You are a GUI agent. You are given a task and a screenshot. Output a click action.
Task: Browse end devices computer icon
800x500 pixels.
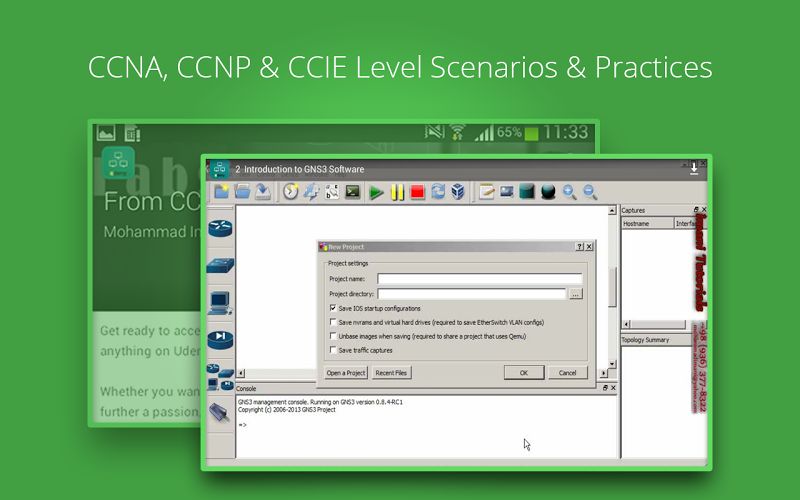coord(220,303)
